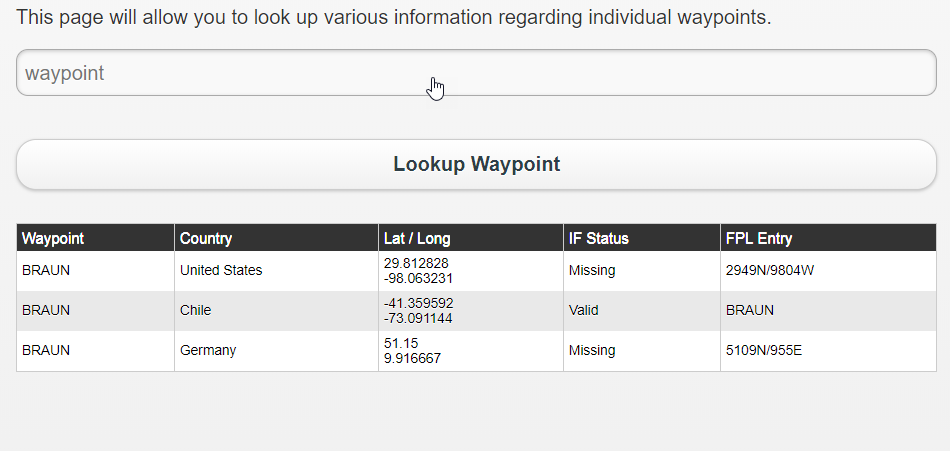The image size is (950, 451).
Task: Click the IF Status column header
Action: [x=599, y=238]
